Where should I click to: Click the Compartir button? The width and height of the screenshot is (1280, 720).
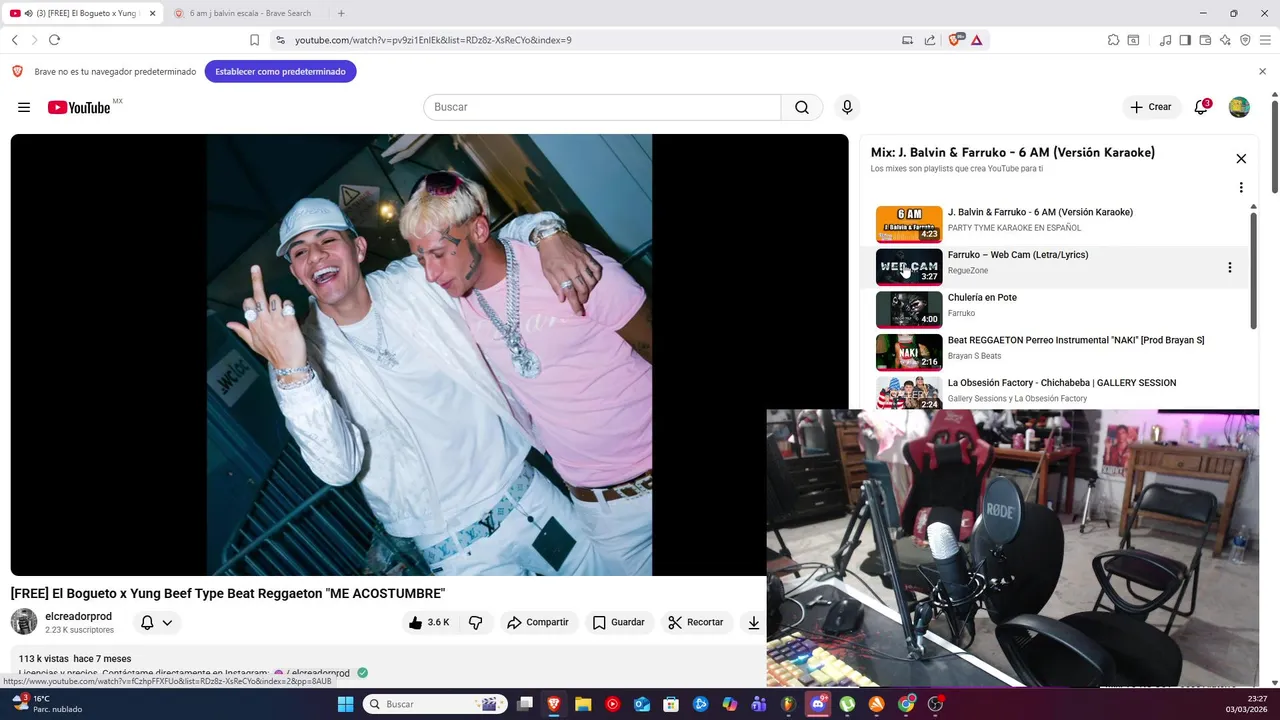[x=538, y=622]
